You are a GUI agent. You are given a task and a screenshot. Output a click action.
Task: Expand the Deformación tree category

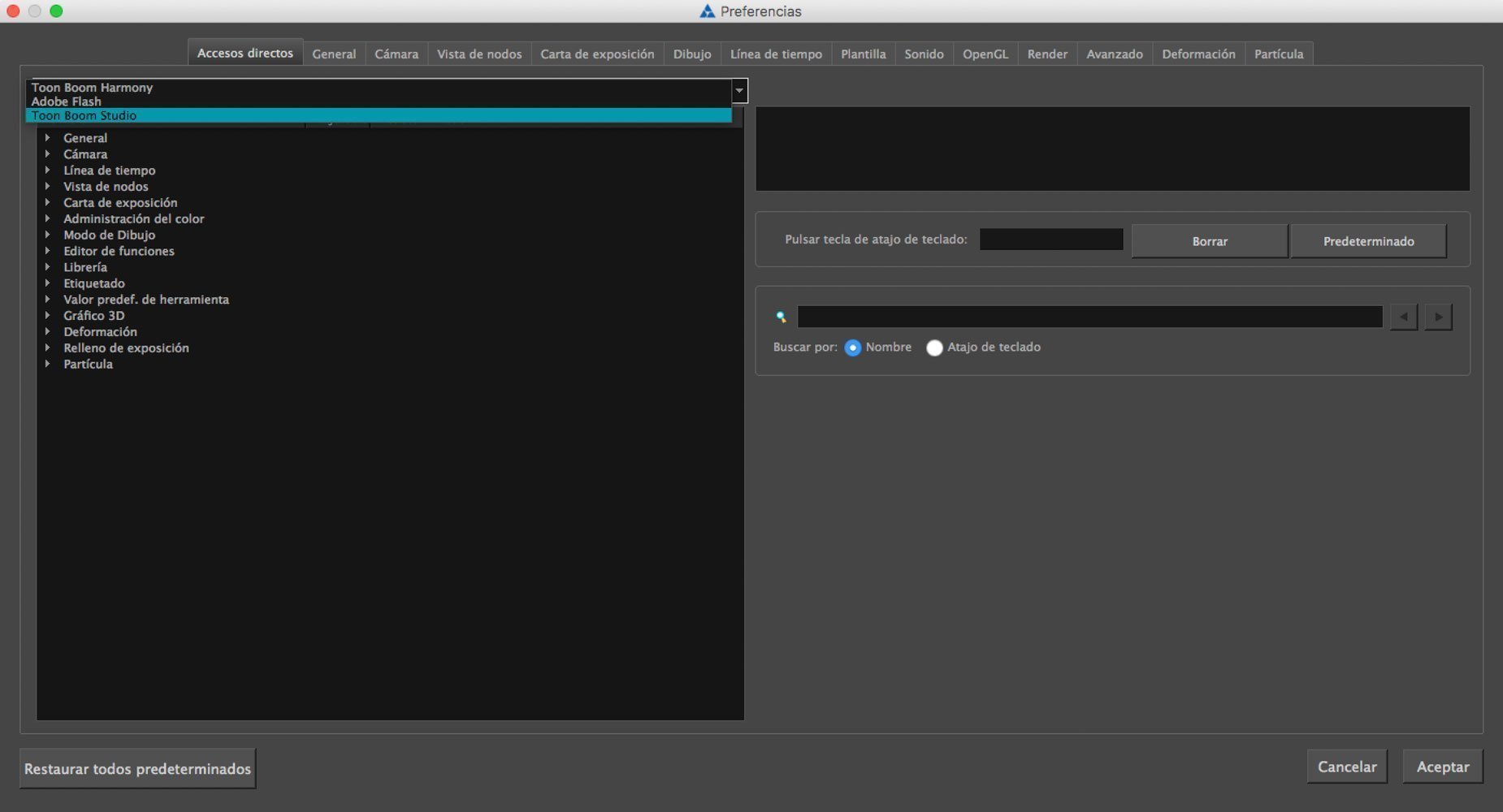point(48,332)
